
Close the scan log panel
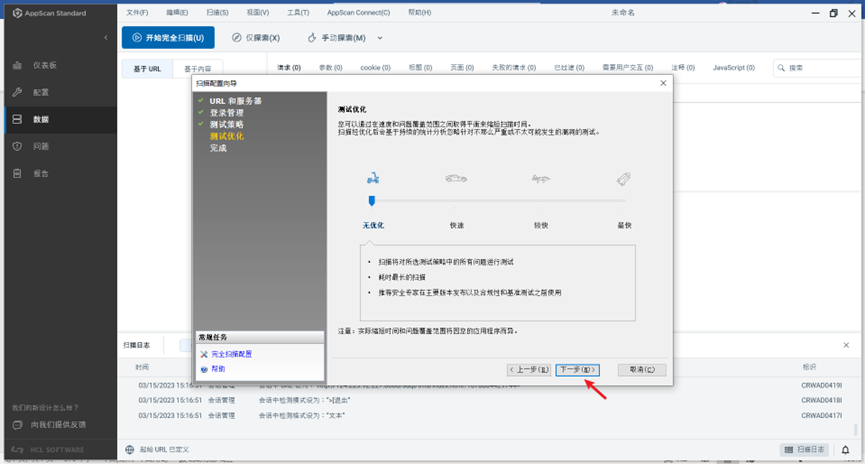point(846,345)
